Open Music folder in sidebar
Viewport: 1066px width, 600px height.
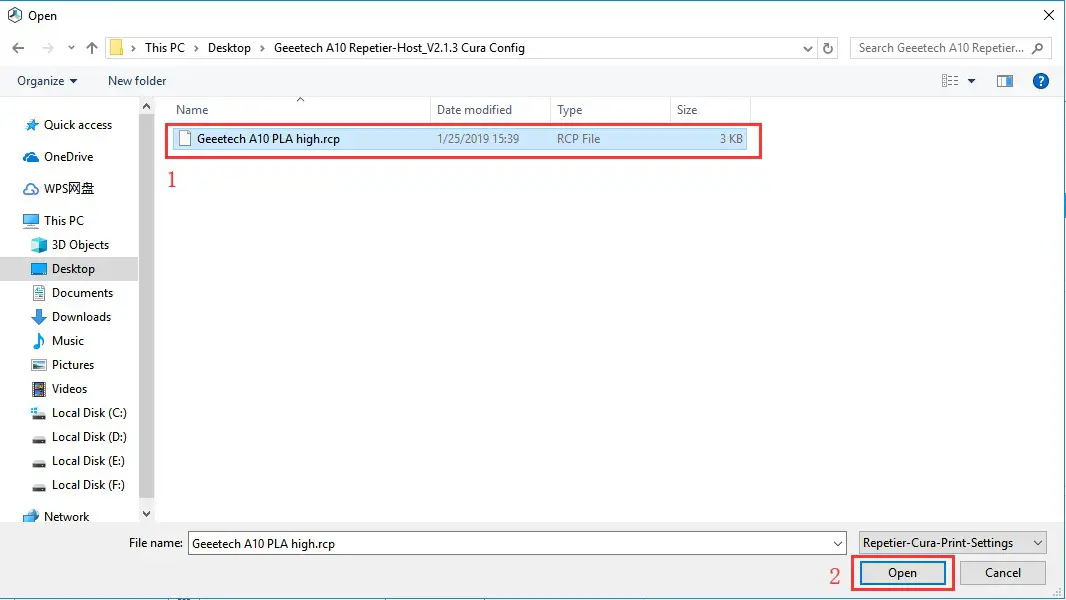(67, 341)
